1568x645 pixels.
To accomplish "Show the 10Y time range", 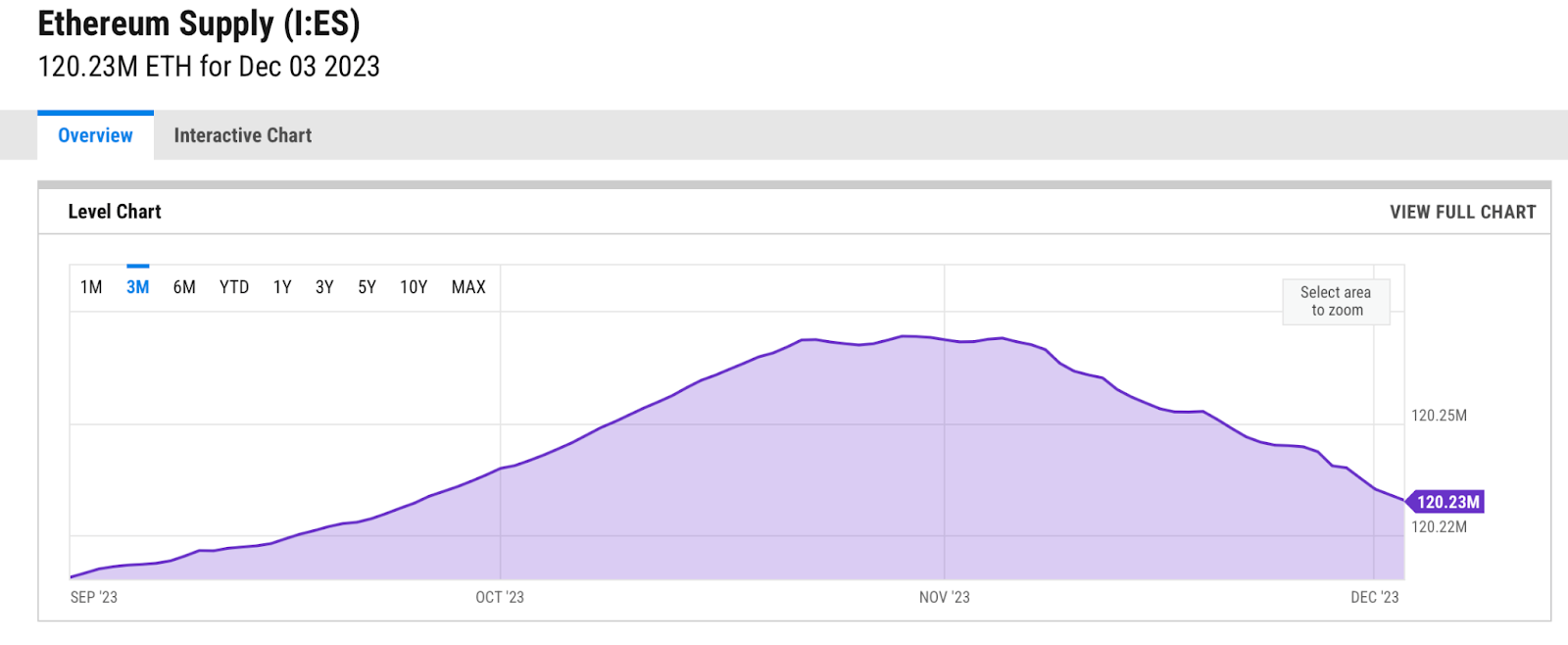I will pyautogui.click(x=414, y=287).
